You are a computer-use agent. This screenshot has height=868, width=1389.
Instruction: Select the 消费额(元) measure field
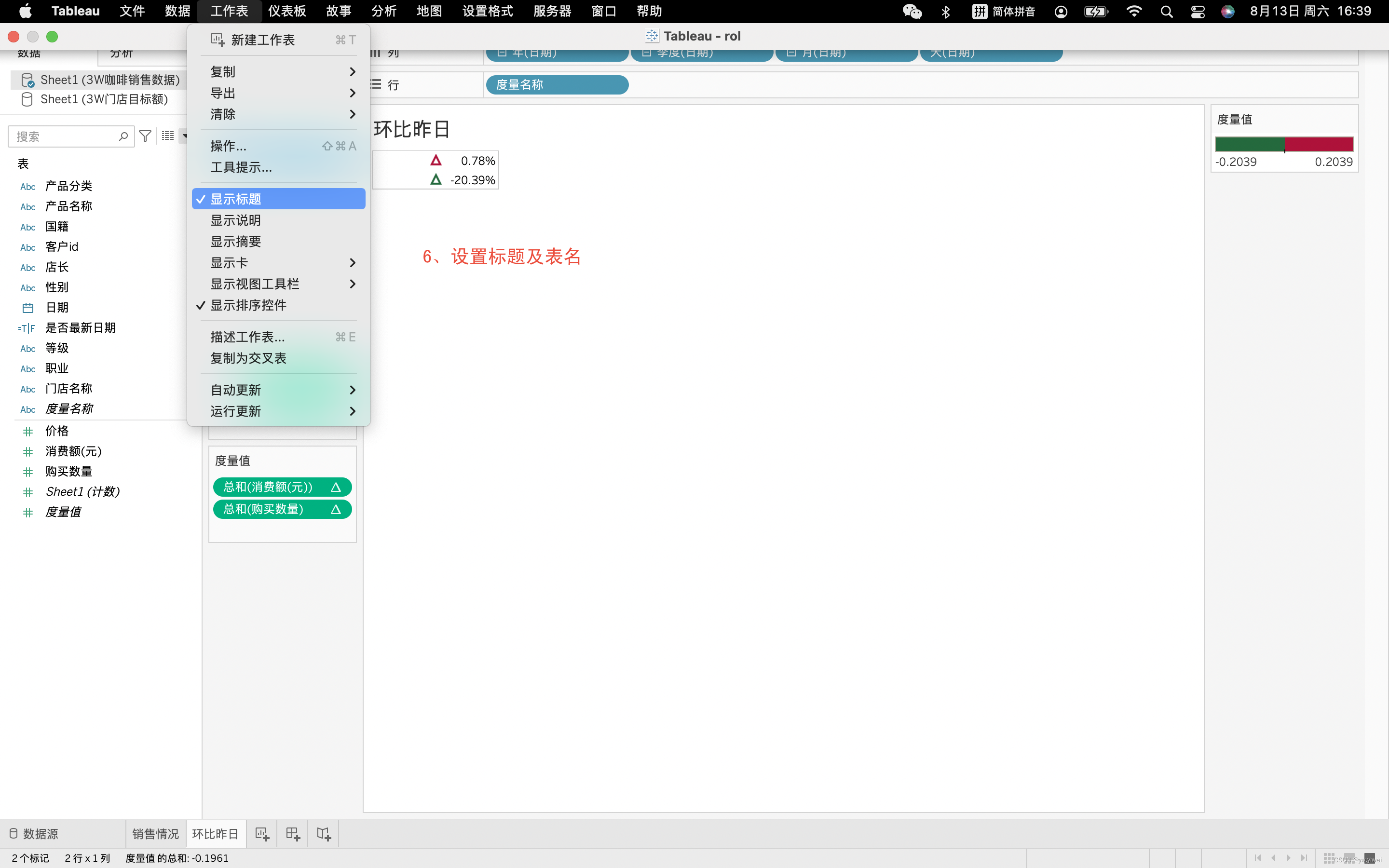(73, 451)
